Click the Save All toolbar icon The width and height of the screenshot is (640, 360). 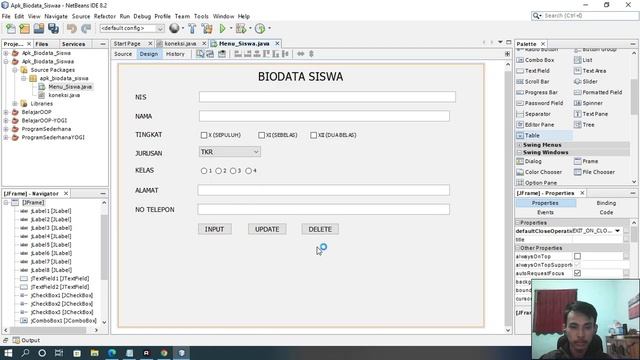pos(53,28)
